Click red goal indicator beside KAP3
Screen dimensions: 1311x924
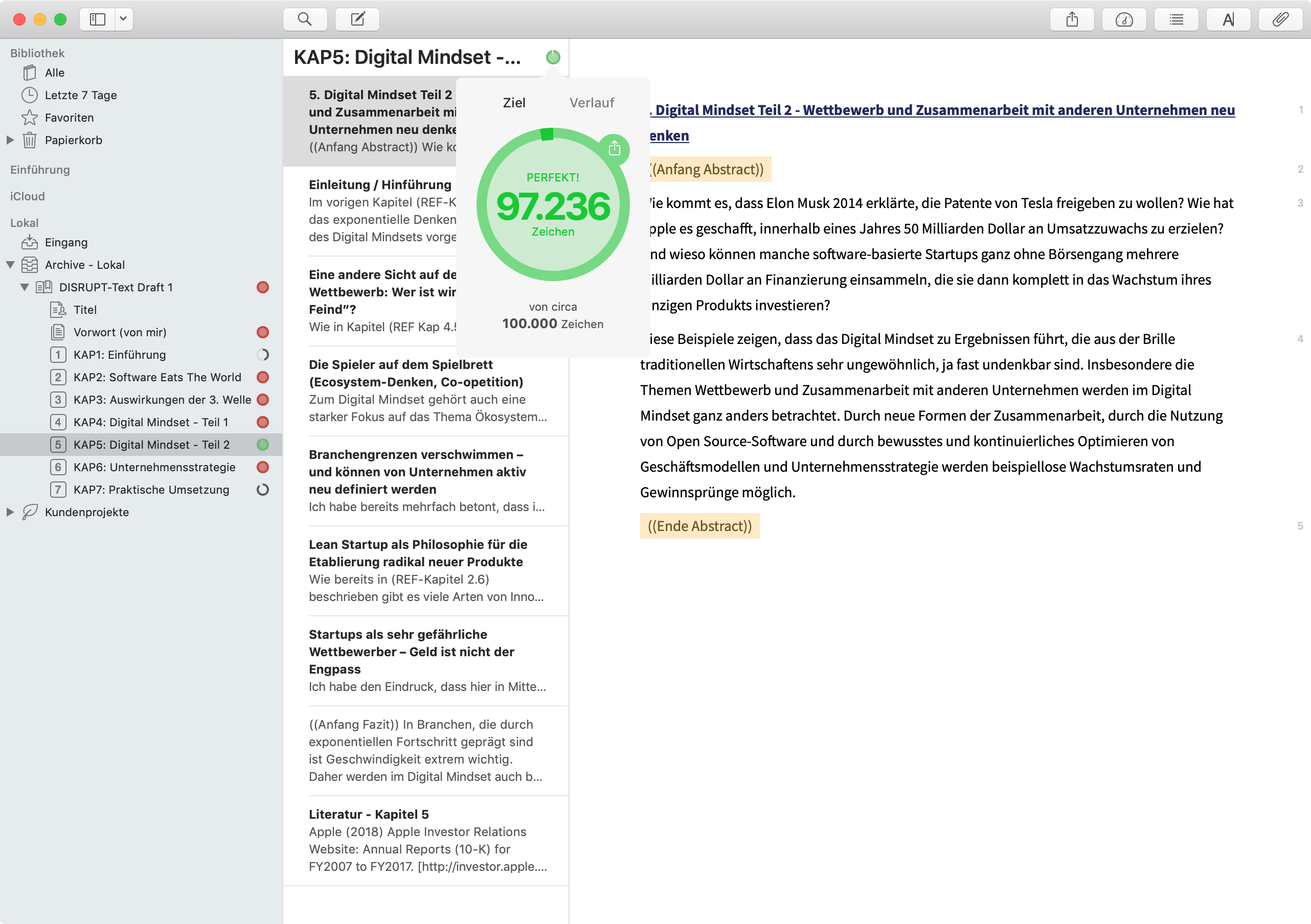pyautogui.click(x=263, y=400)
